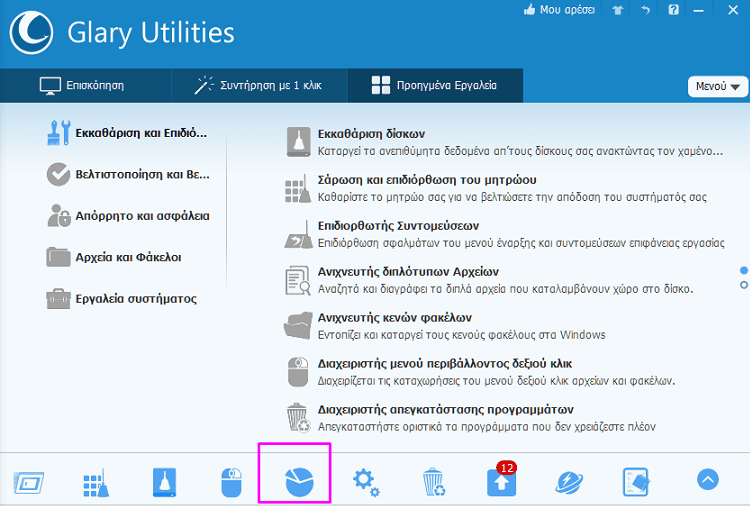Image resolution: width=750 pixels, height=506 pixels.
Task: Click the recycle bin icon beside Διαχειριστής απεγκατάστασης
Action: pos(298,418)
